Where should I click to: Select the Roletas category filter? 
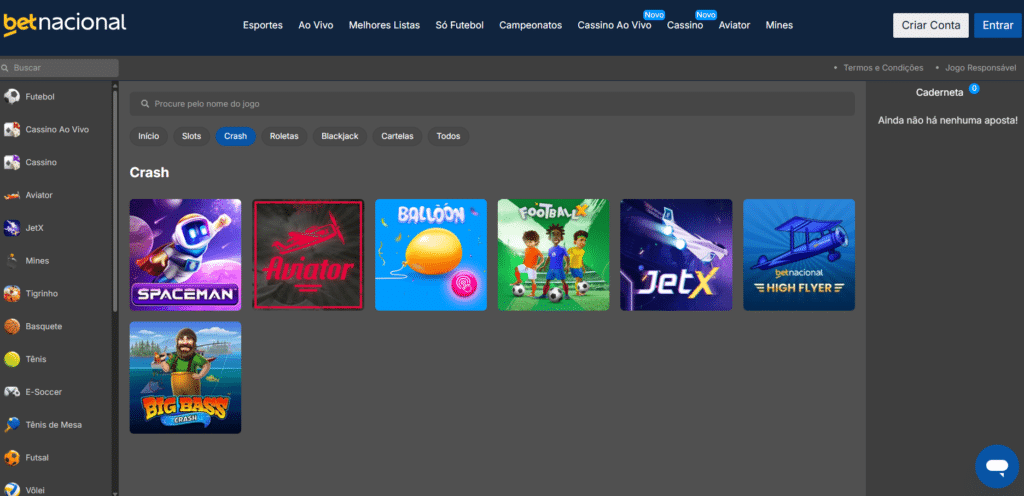(284, 136)
